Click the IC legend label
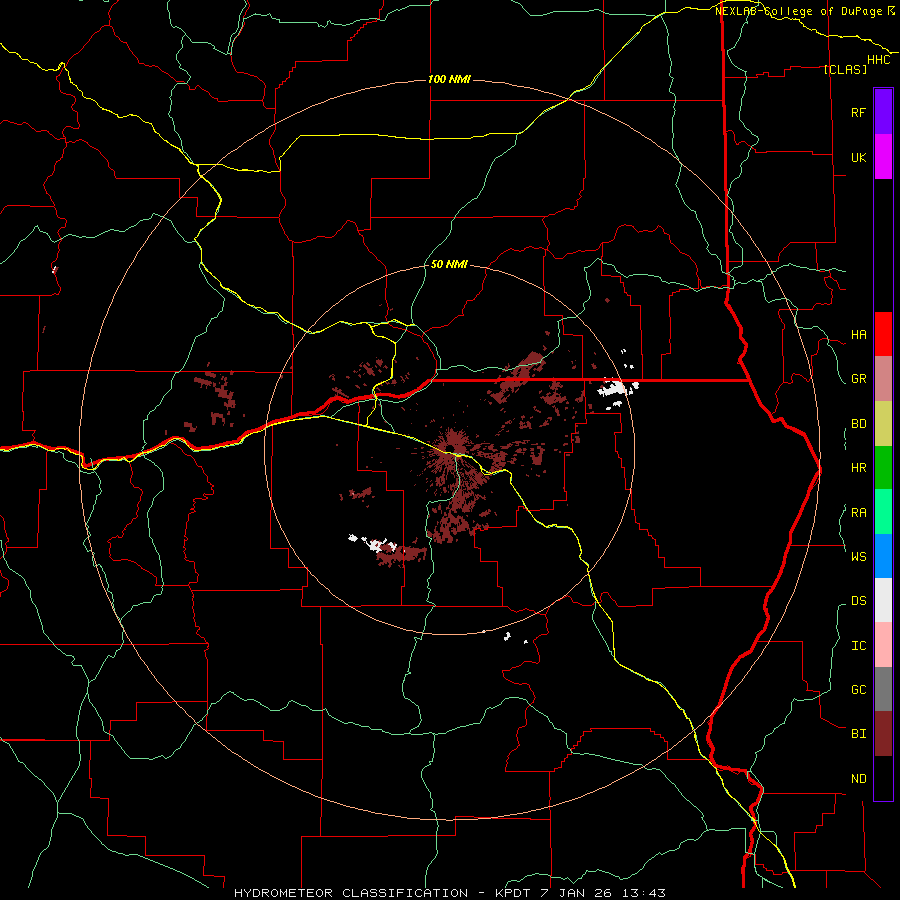 pos(858,646)
